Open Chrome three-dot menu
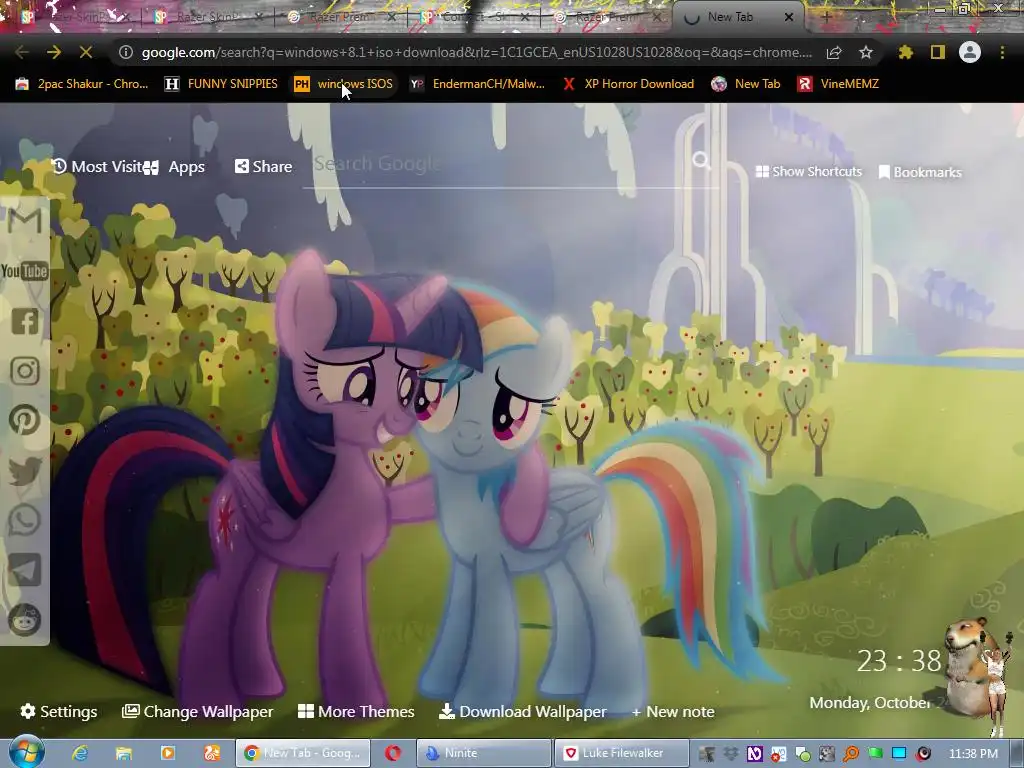 pyautogui.click(x=1002, y=52)
